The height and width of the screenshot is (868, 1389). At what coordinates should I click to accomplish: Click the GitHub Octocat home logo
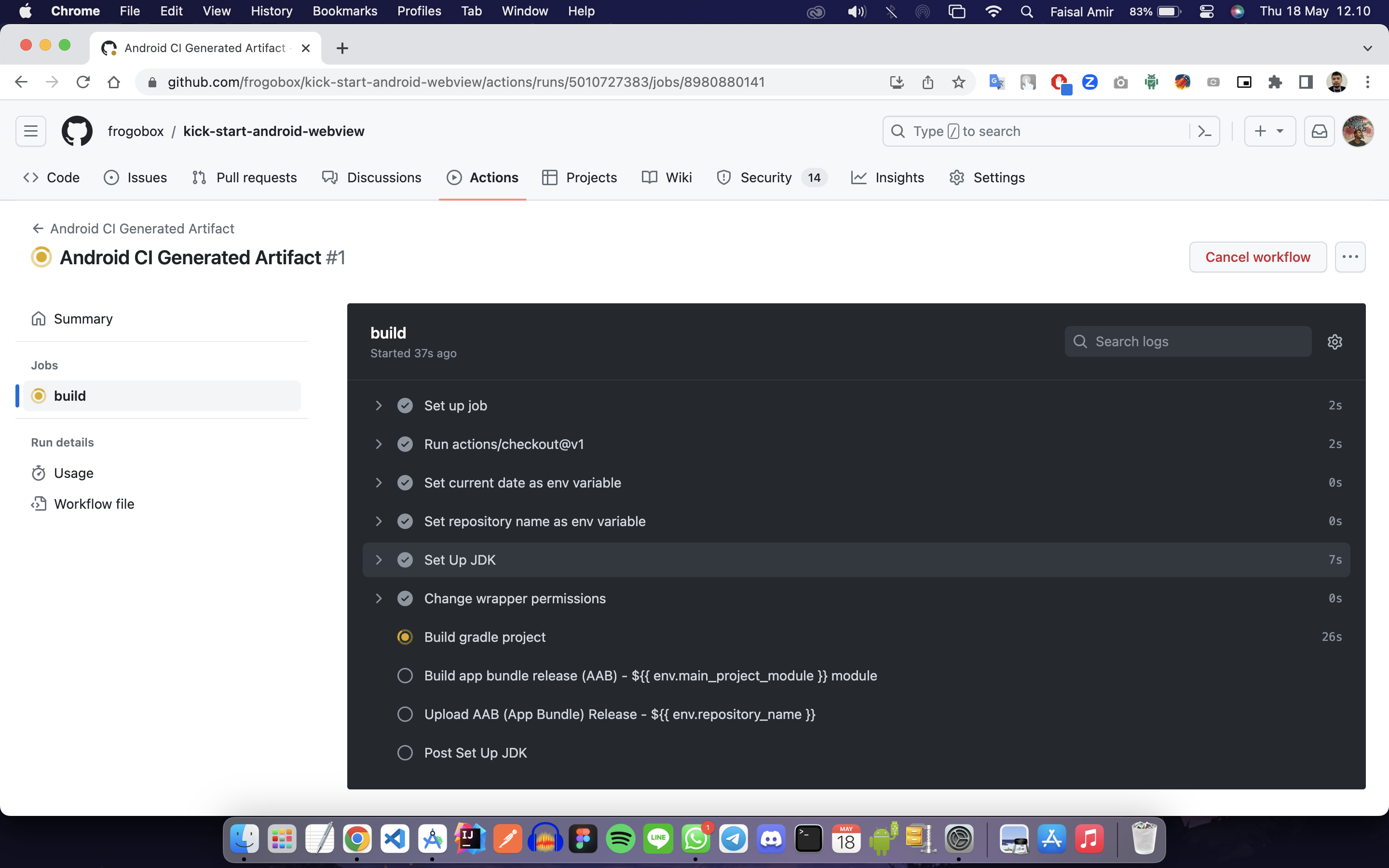77,132
